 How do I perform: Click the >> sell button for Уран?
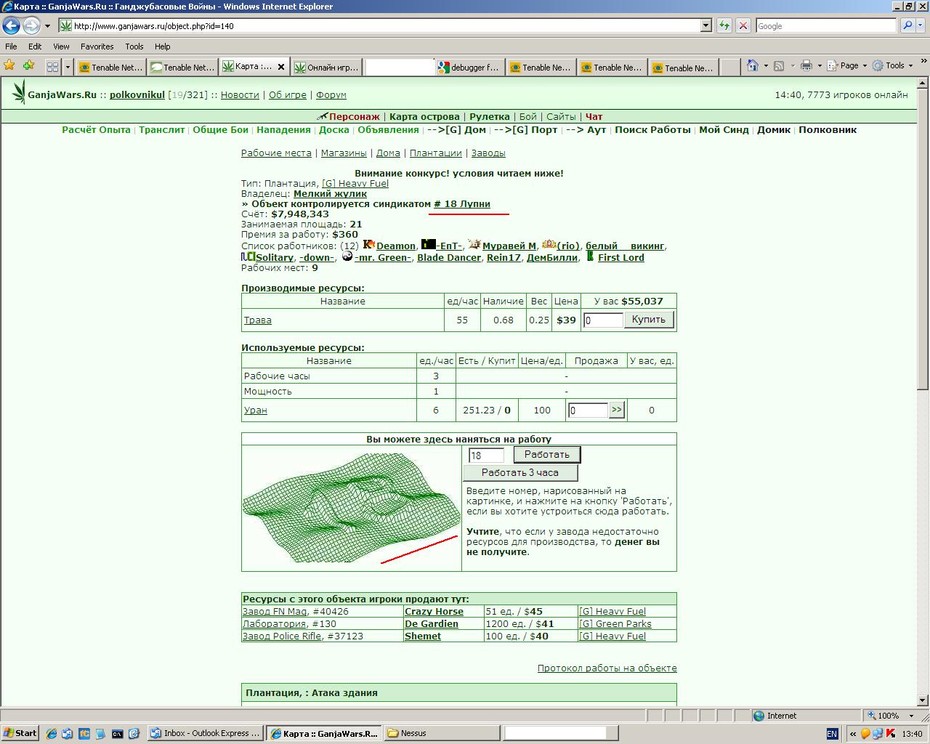pyautogui.click(x=616, y=409)
